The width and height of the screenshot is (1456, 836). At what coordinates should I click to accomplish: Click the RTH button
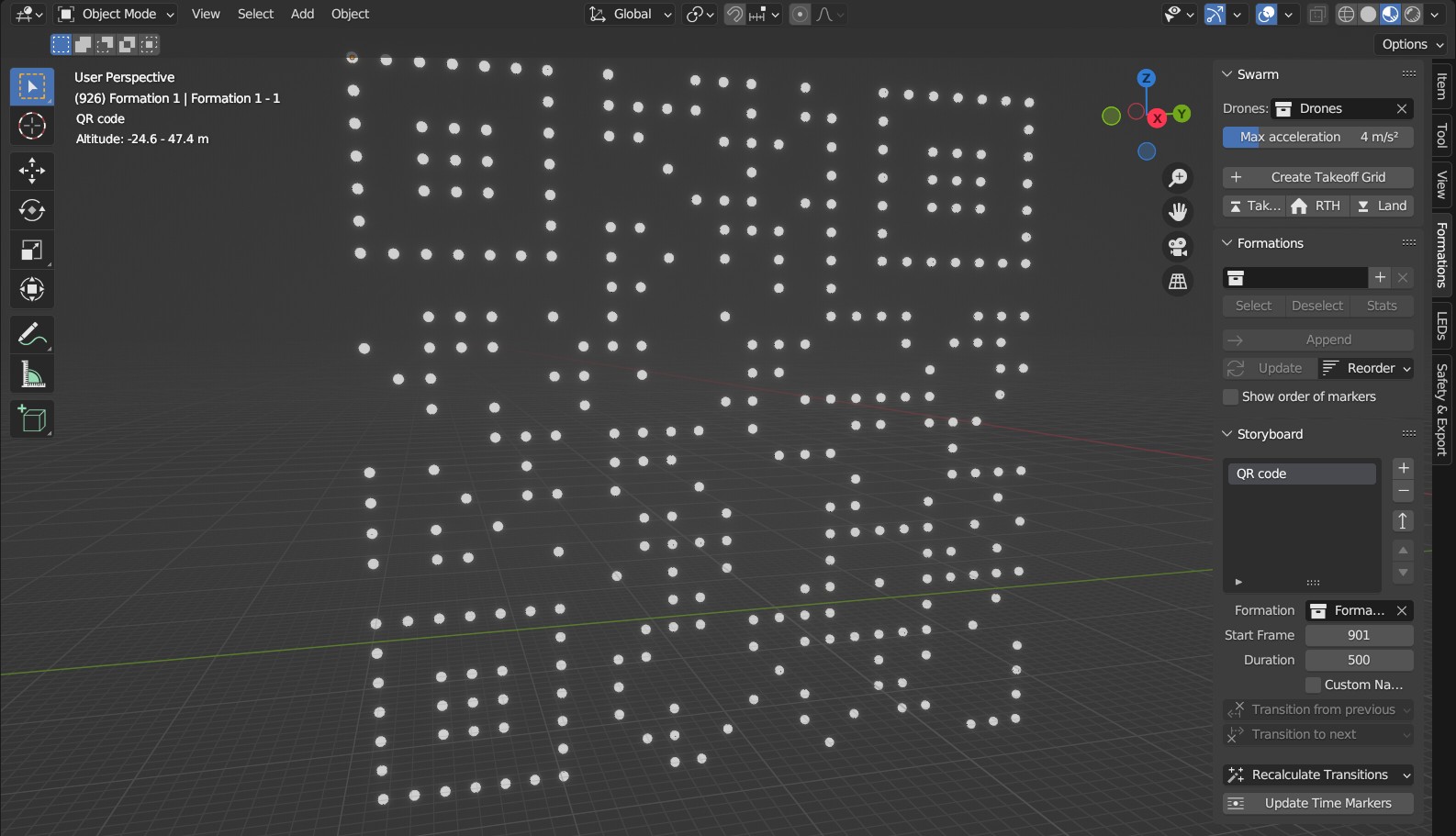[x=1316, y=206]
